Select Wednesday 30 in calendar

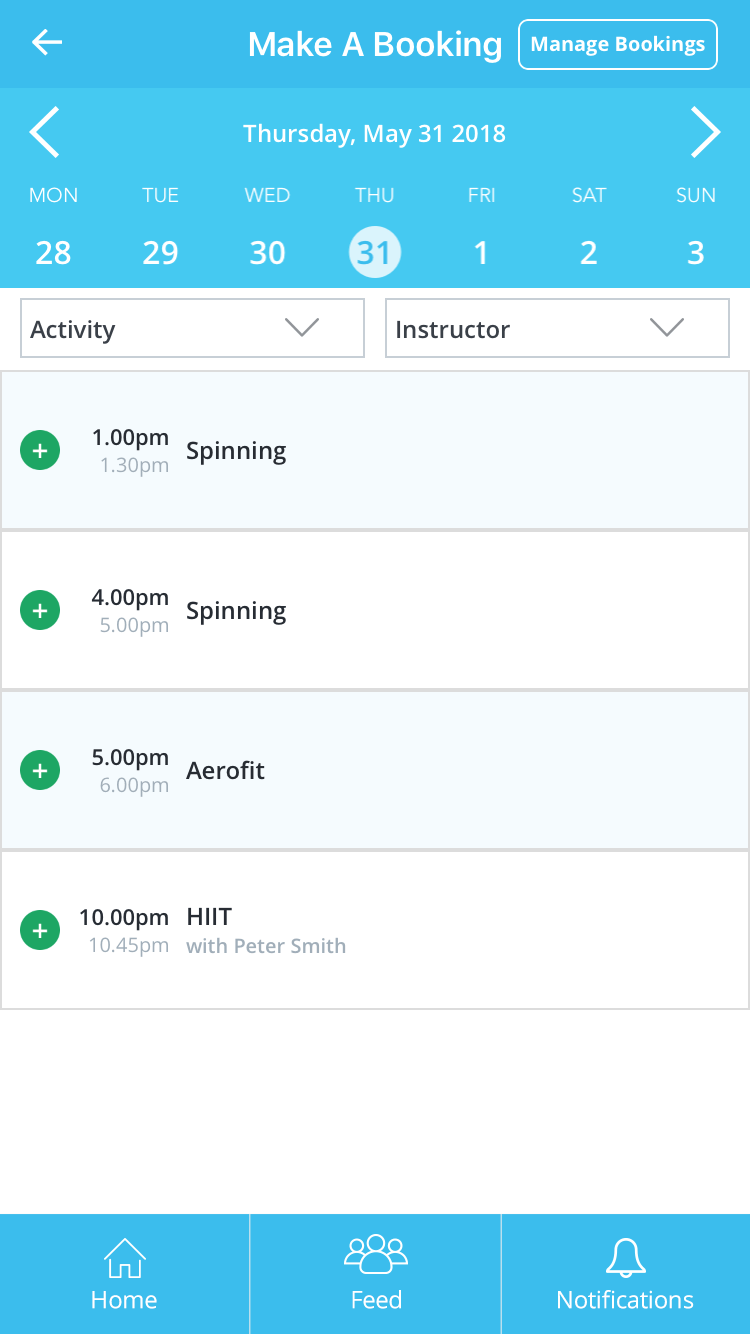[x=267, y=253]
